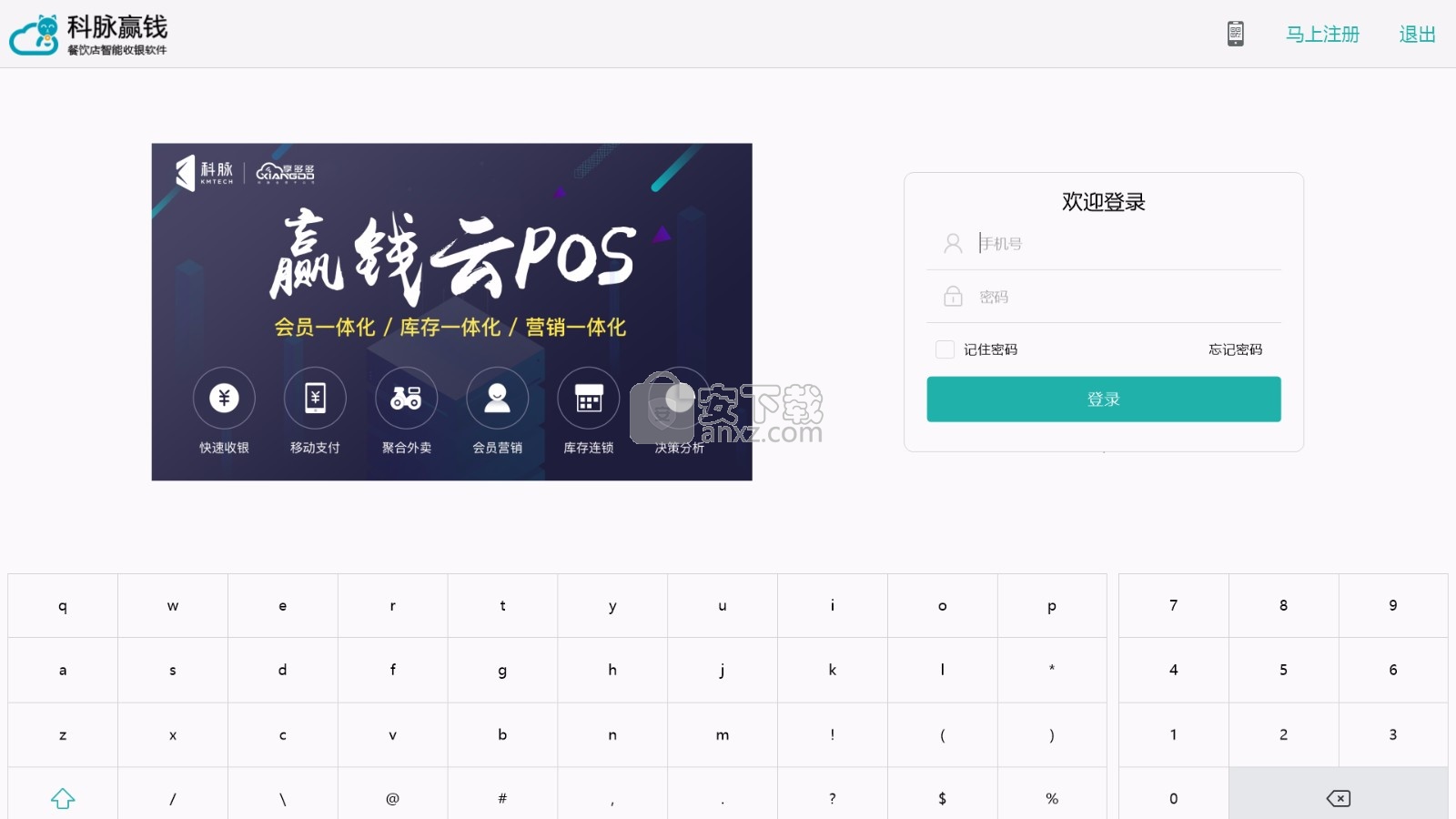1456x819 pixels.
Task: Click the 聚合外卖 scooter icon
Action: [x=406, y=398]
